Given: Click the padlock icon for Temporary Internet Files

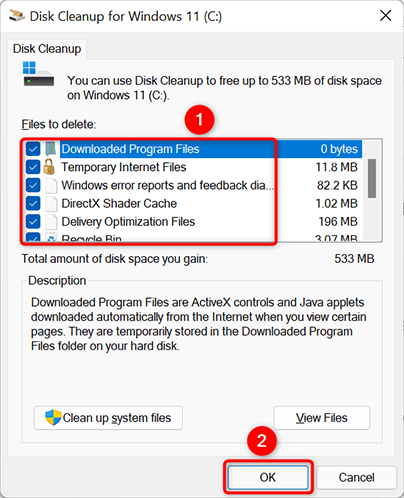Looking at the screenshot, I should click(x=49, y=167).
